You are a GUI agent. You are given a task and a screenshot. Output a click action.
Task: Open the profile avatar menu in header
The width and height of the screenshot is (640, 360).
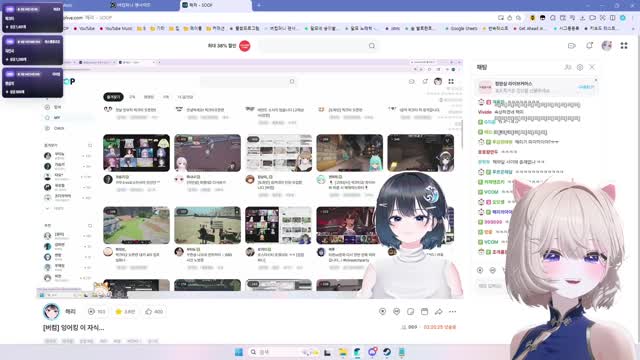[x=607, y=46]
